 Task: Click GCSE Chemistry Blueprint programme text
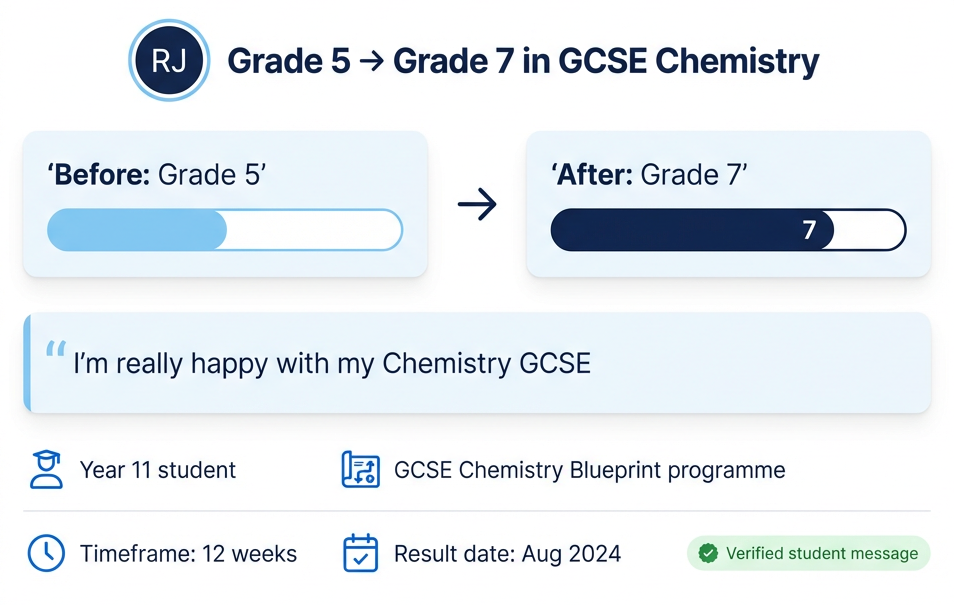(590, 470)
